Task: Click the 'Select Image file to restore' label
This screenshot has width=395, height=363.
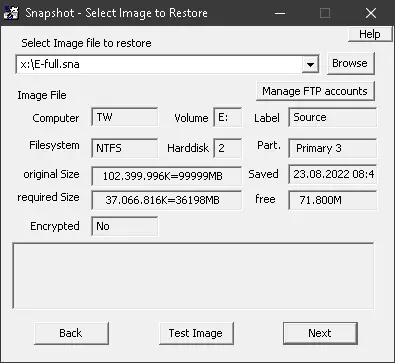Action: click(x=86, y=43)
